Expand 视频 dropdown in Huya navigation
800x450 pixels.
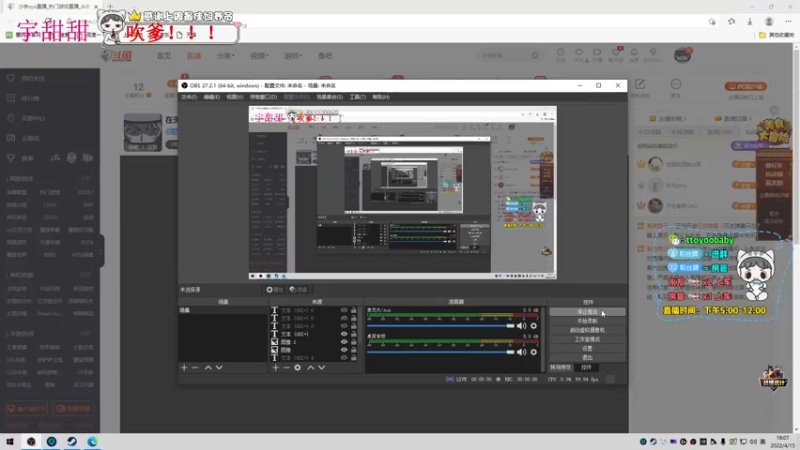click(259, 56)
